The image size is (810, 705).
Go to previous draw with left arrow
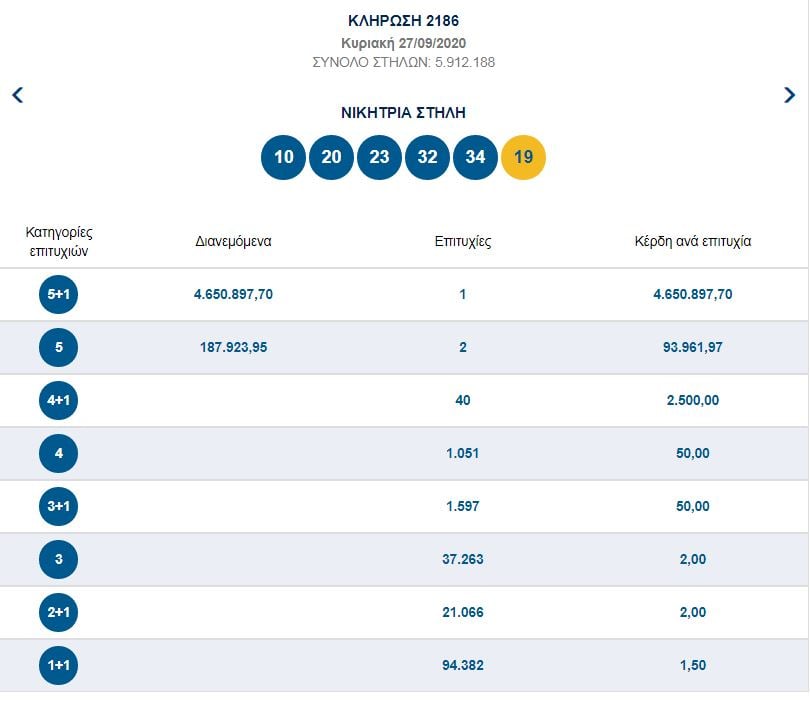pyautogui.click(x=17, y=95)
